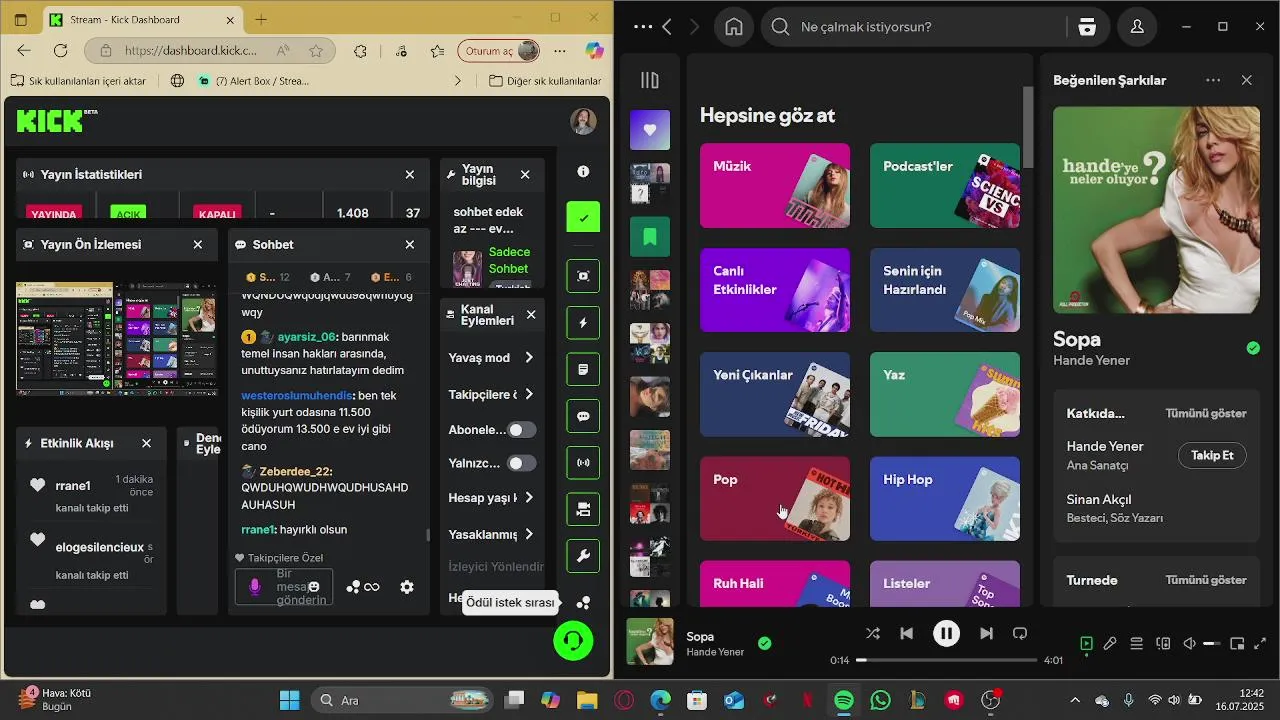Click the Sopa album cover image
This screenshot has height=720, width=1280.
[x=1156, y=210]
